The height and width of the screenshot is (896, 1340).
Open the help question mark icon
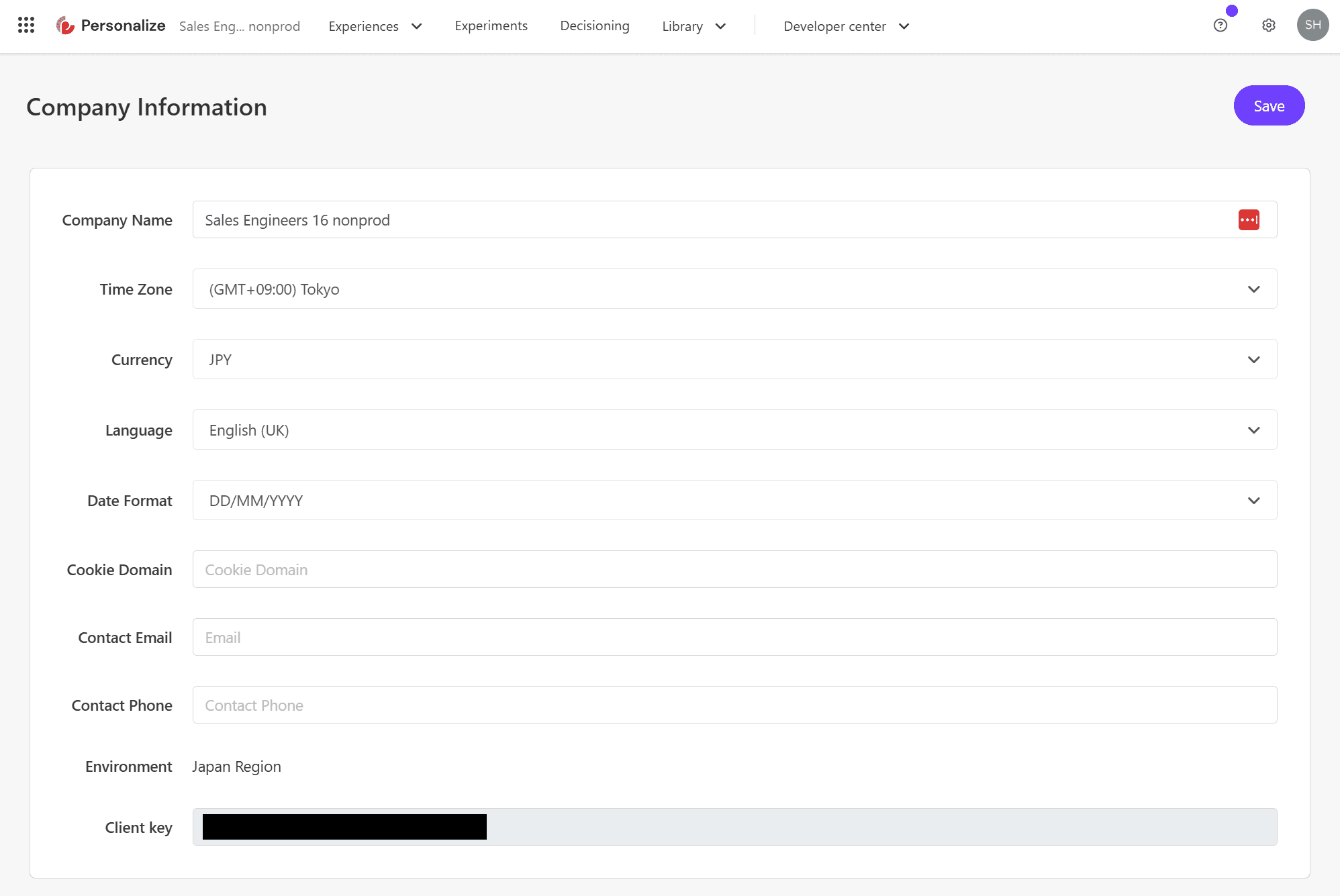(x=1220, y=26)
